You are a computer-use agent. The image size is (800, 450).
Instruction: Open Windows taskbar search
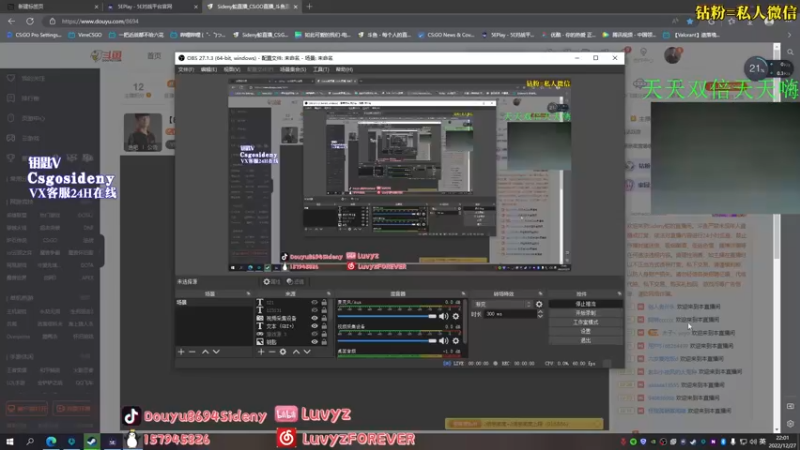point(30,441)
